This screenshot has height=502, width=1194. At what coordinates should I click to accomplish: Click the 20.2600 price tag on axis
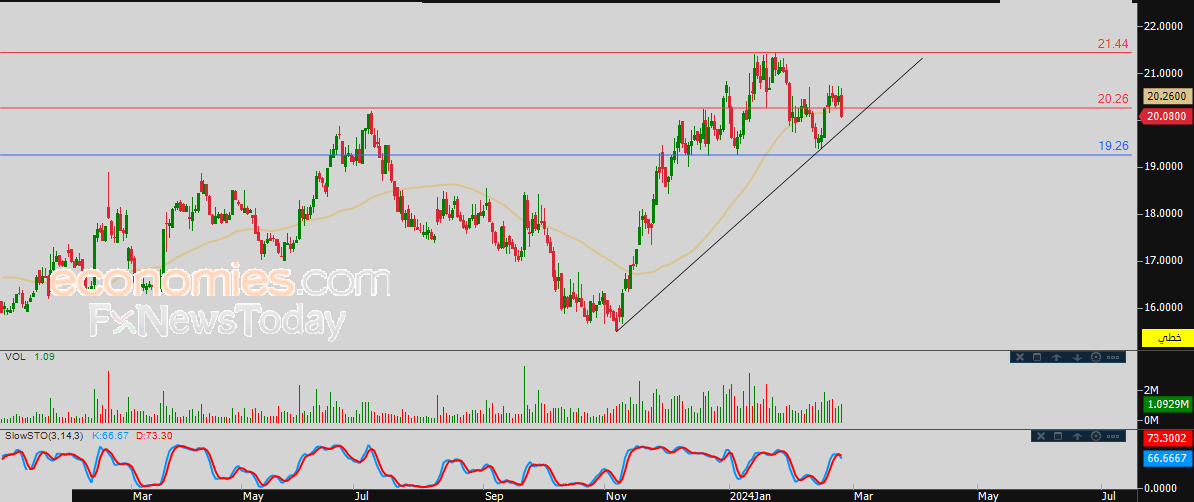(x=1166, y=97)
